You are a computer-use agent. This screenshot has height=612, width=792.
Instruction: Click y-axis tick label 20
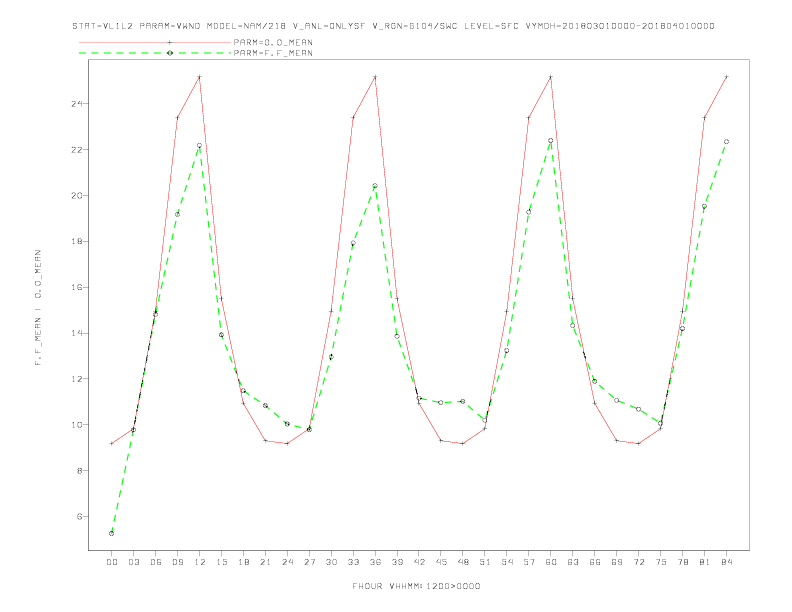[77, 195]
